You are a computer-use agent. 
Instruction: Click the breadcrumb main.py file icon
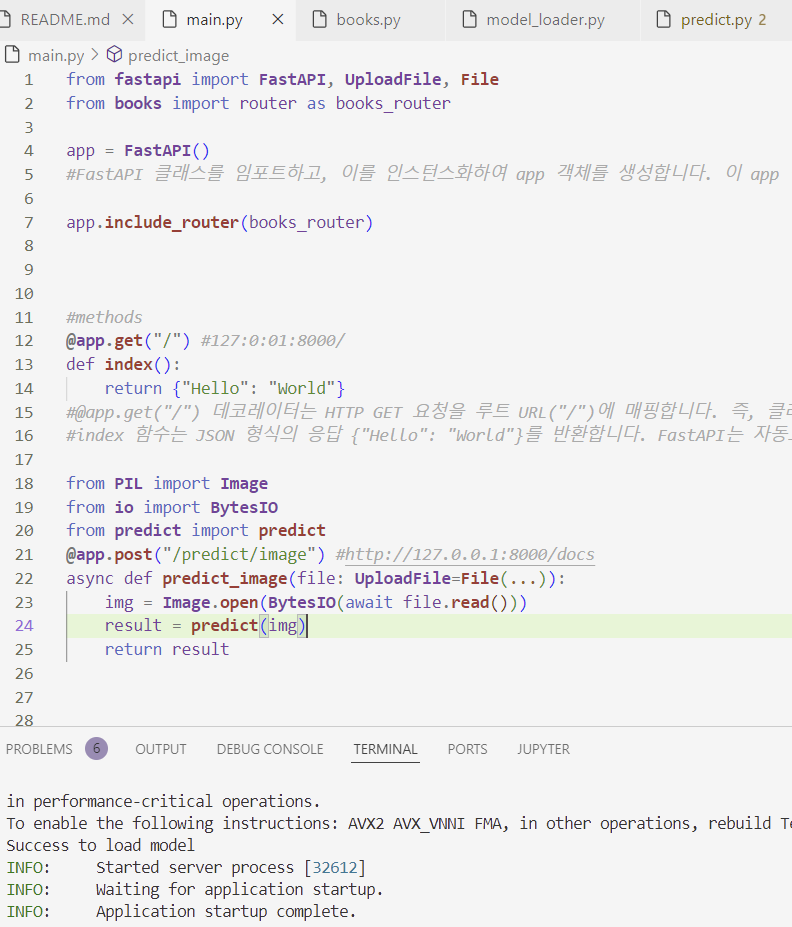point(12,54)
